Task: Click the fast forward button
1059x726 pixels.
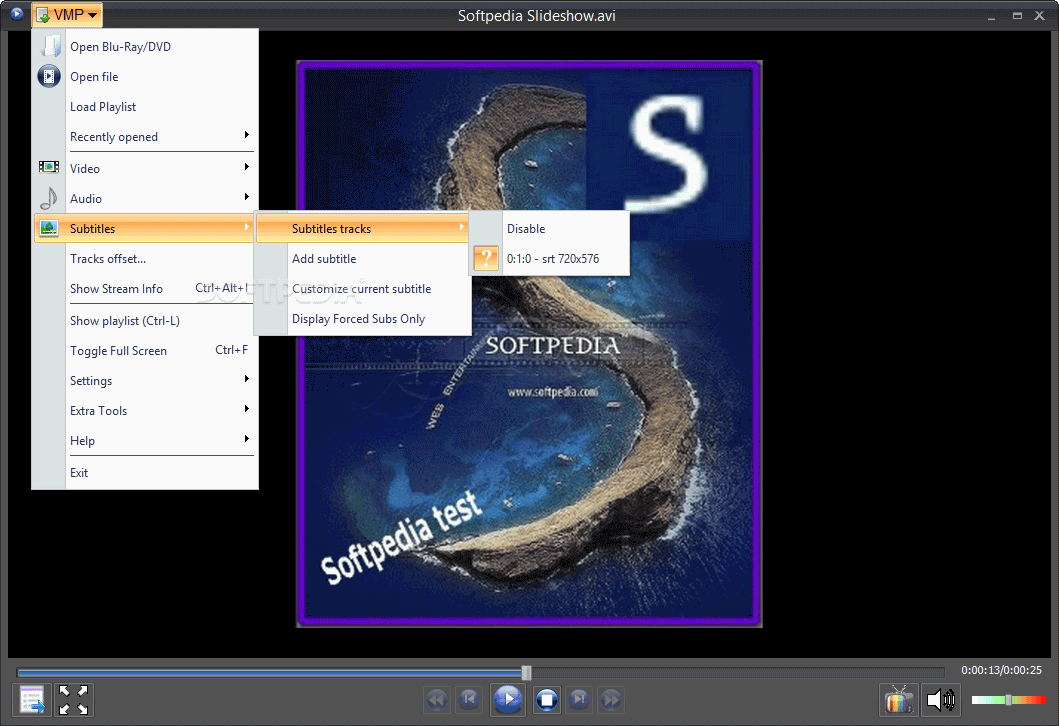Action: (611, 700)
